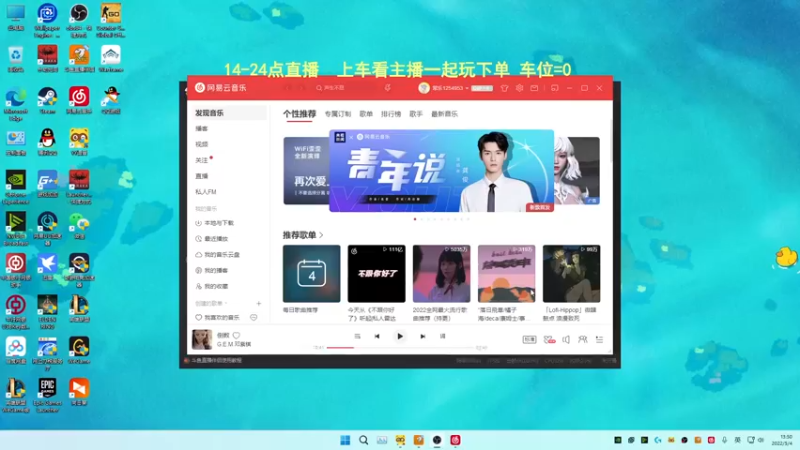This screenshot has width=800, height=450.
Task: Go back with the title bar back arrow
Action: coord(287,88)
